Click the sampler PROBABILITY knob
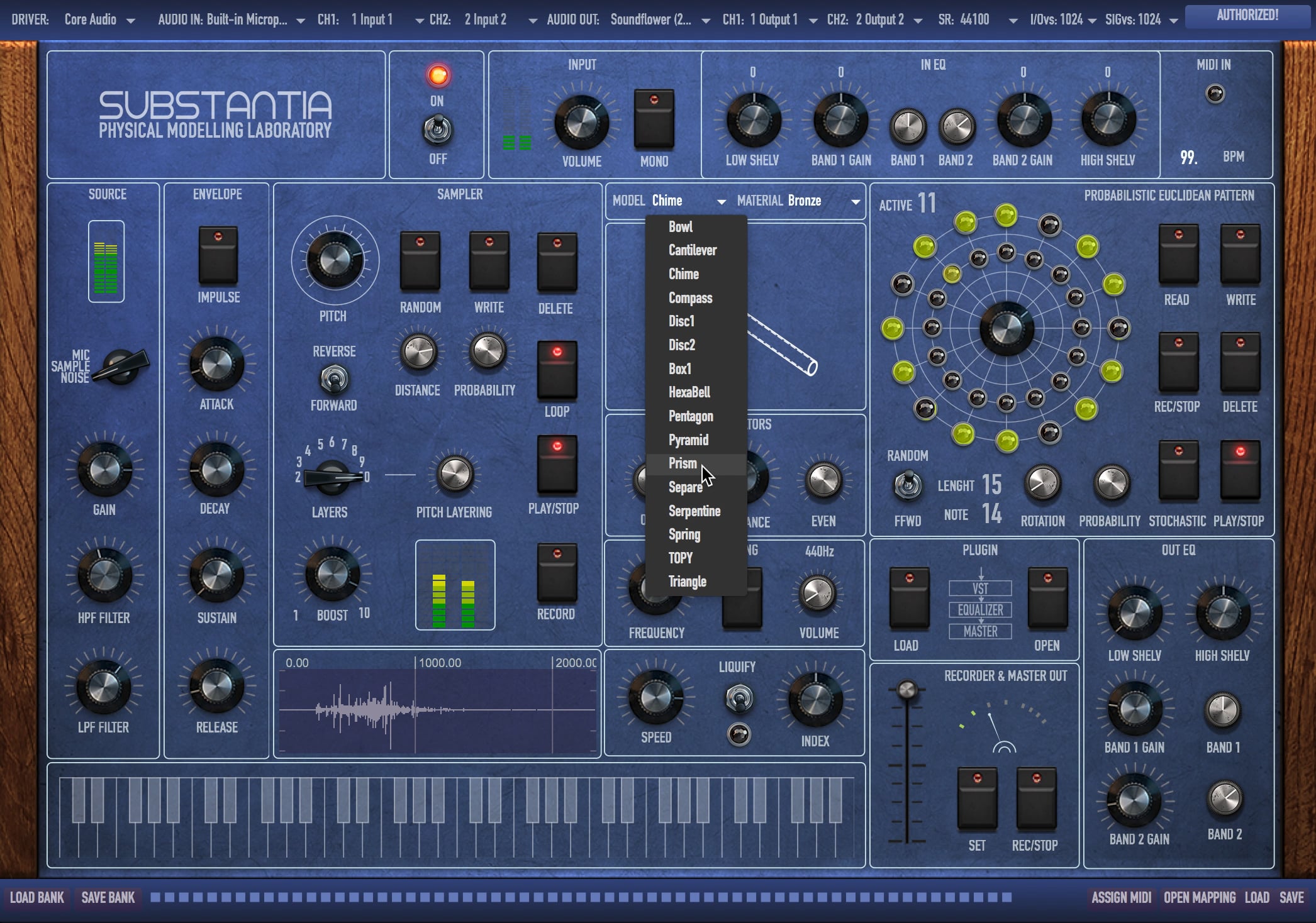This screenshot has width=1316, height=923. 488,350
